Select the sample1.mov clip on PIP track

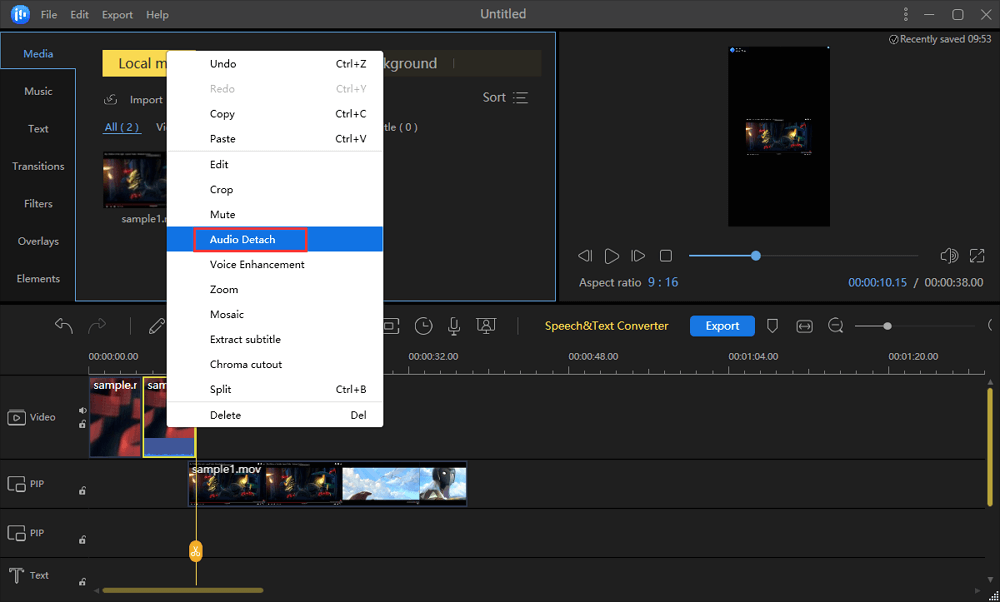click(328, 484)
